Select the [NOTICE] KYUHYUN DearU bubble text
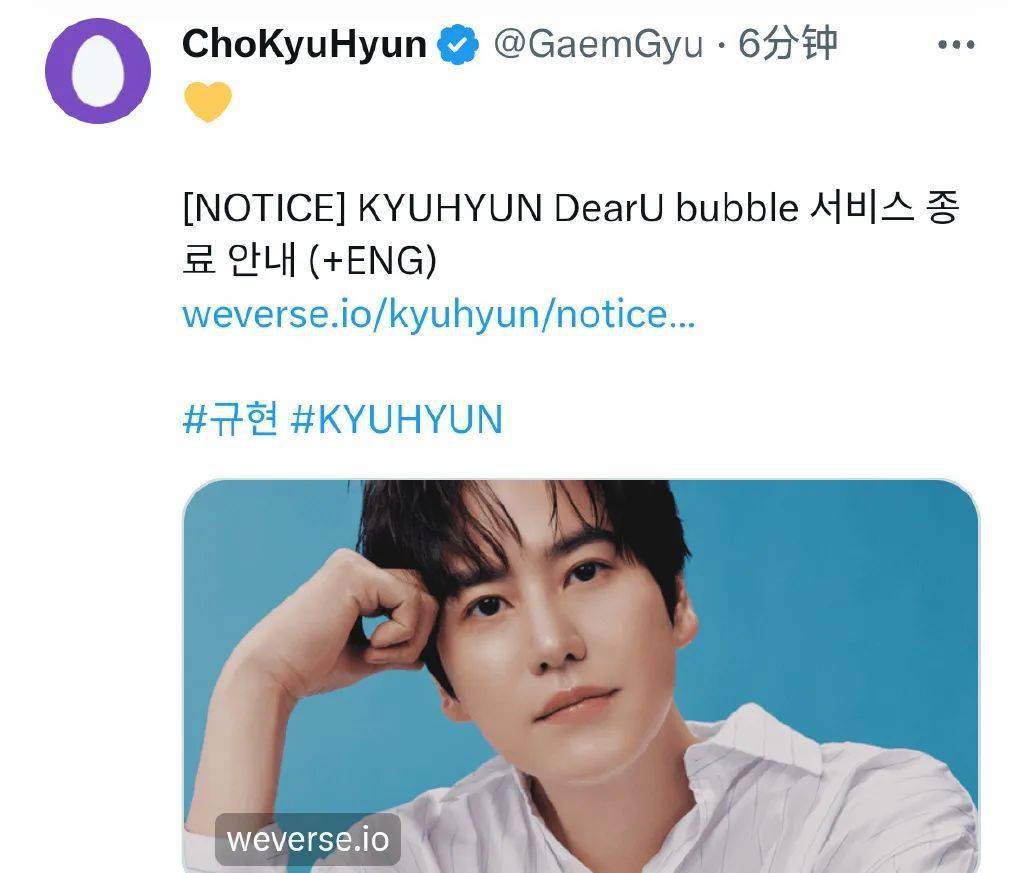 click(490, 208)
